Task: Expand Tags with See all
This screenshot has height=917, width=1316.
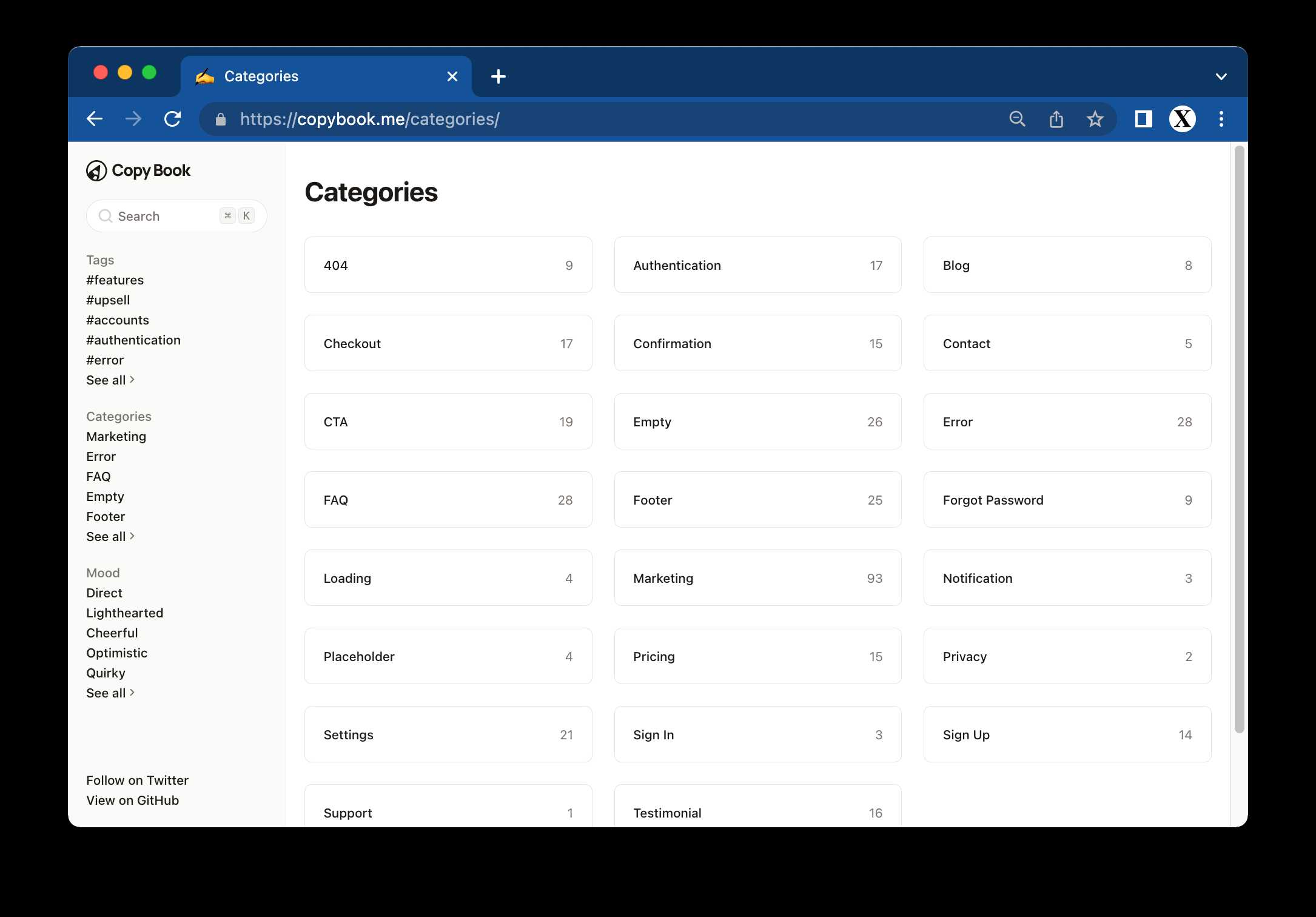Action: [x=110, y=380]
